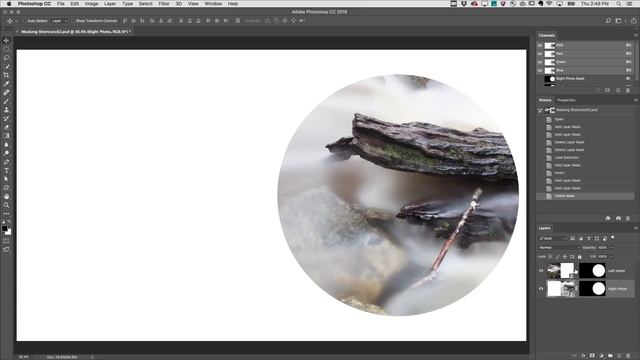Select the Clone Stamp tool
Viewport: 640px width, 360px height.
click(x=6, y=110)
